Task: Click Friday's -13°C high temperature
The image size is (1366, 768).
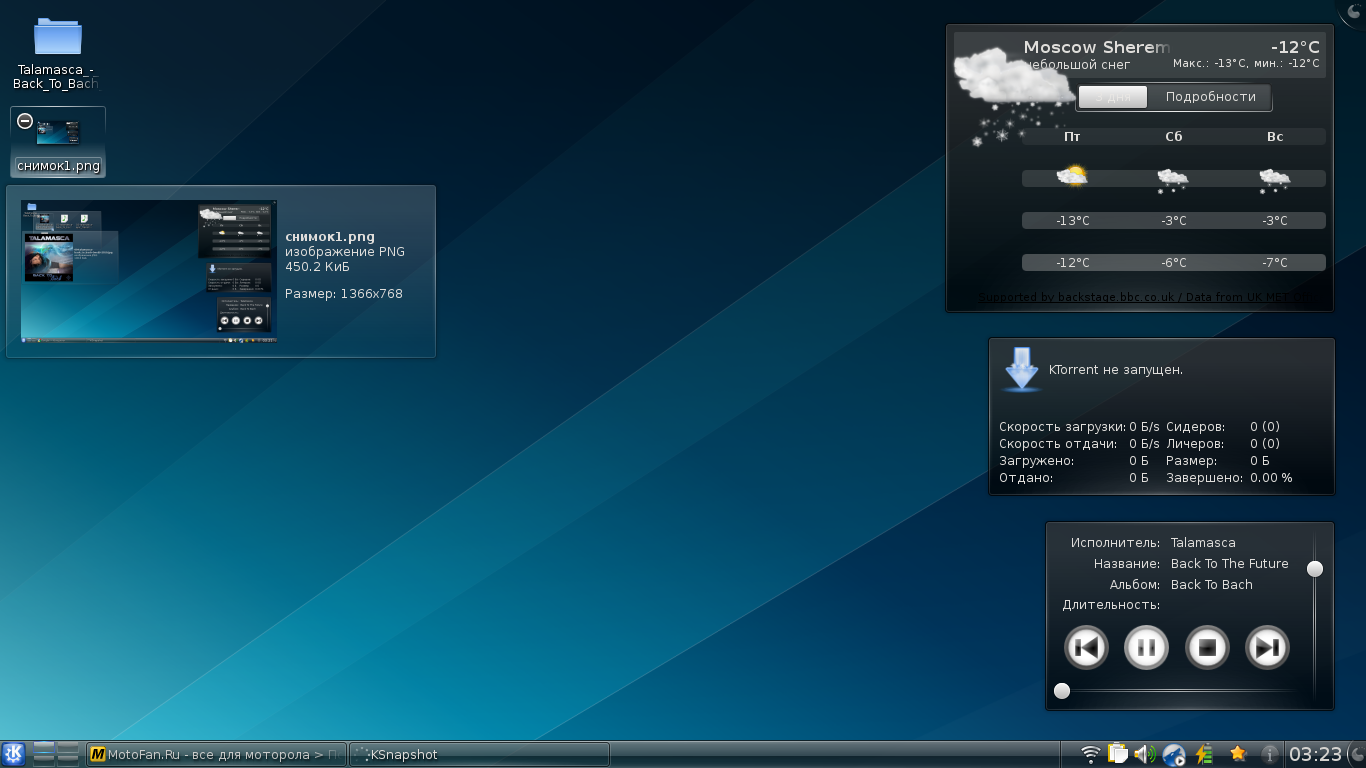Action: point(1072,221)
